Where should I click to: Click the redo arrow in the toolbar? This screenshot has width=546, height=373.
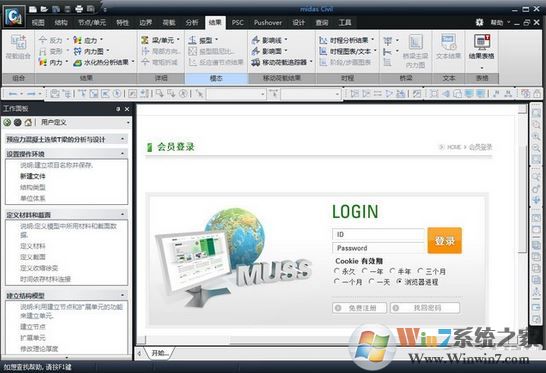tap(32, 94)
